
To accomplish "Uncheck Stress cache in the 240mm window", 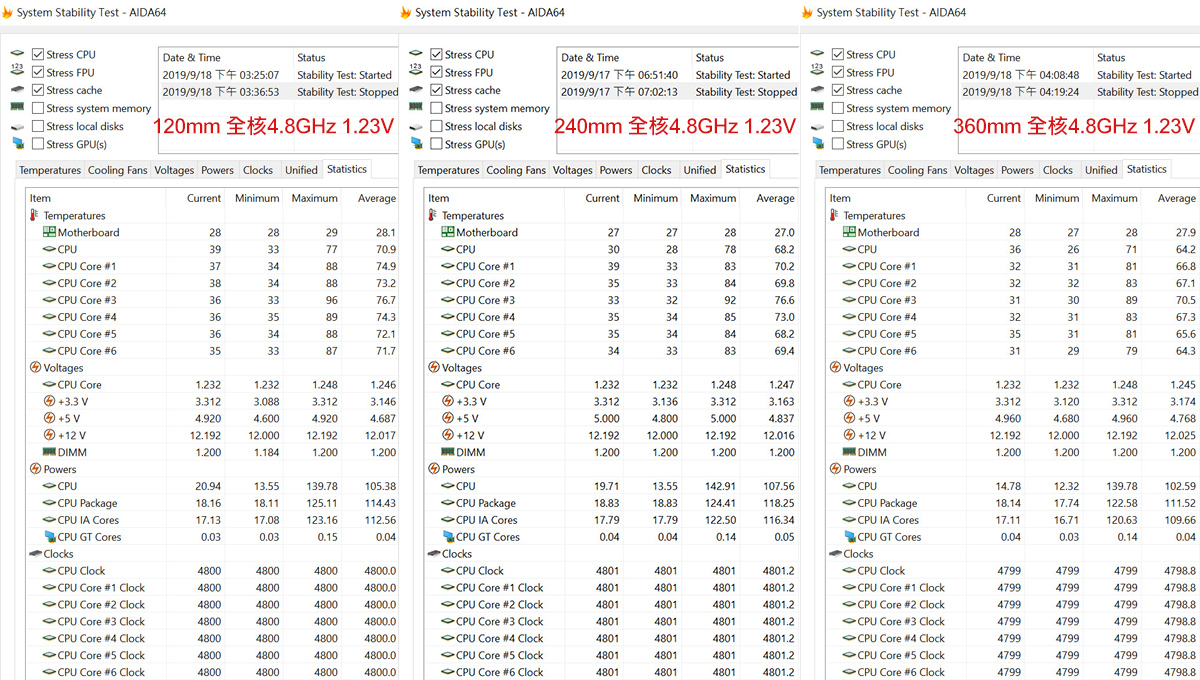I will (436, 90).
